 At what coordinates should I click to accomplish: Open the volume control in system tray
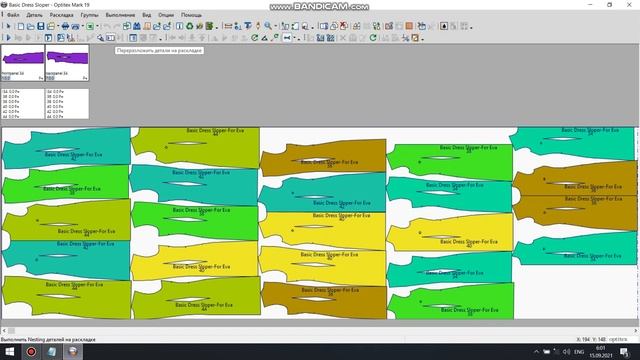[x=567, y=352]
